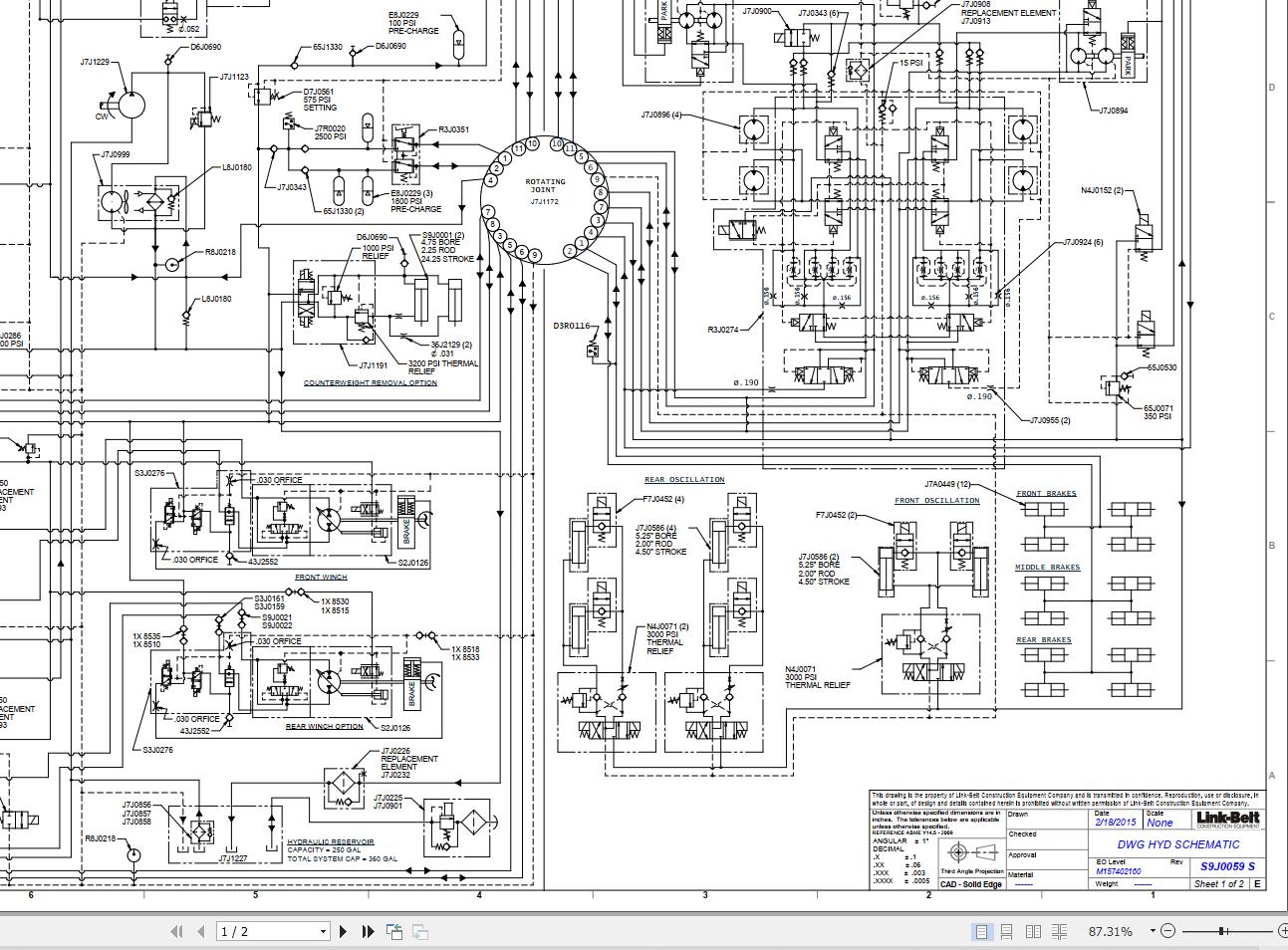Click the 1 / 2 page number field
The image size is (1288, 950).
coord(264,931)
